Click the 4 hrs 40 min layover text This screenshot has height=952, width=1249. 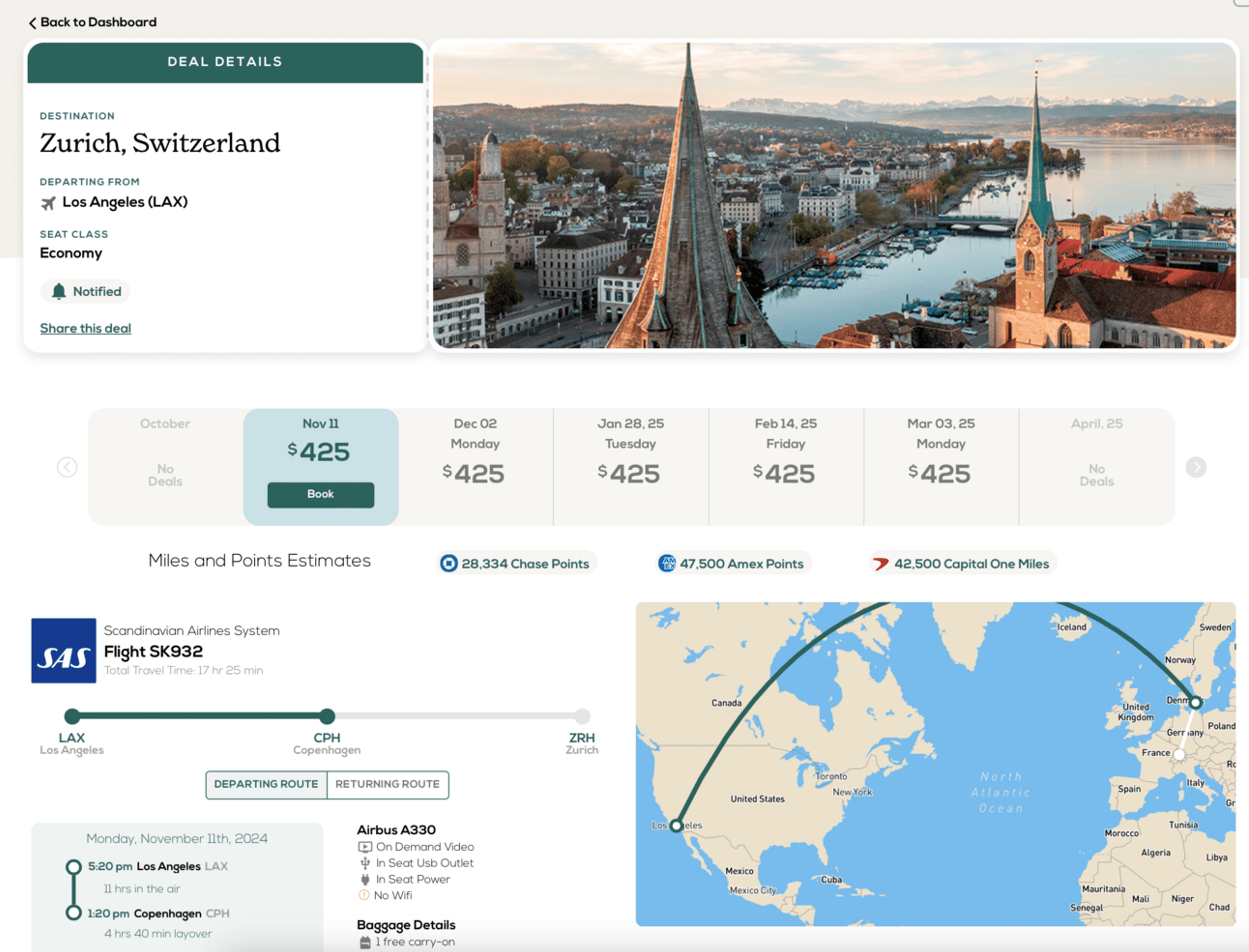[158, 933]
